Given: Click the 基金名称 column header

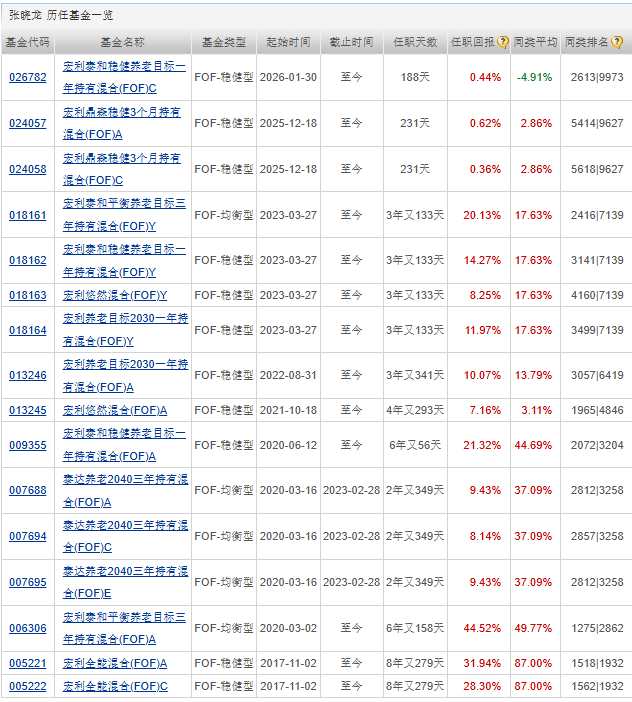Looking at the screenshot, I should (x=123, y=42).
